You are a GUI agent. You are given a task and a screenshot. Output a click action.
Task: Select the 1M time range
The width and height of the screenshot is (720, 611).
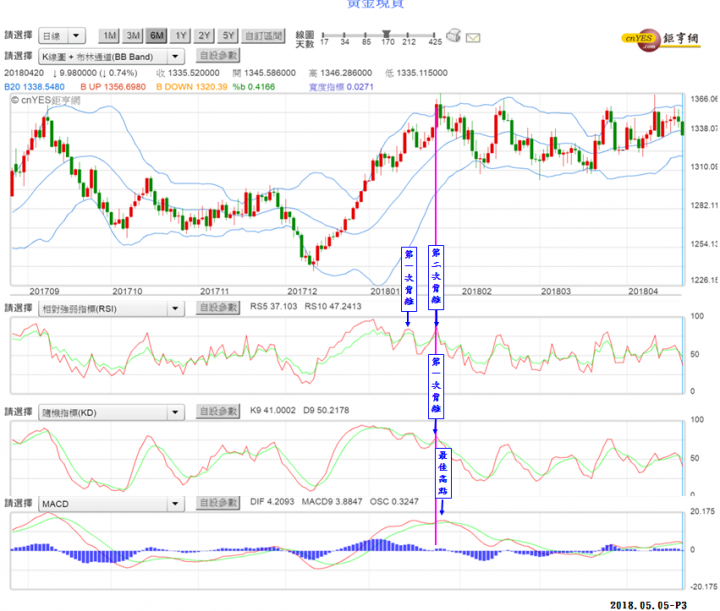110,35
